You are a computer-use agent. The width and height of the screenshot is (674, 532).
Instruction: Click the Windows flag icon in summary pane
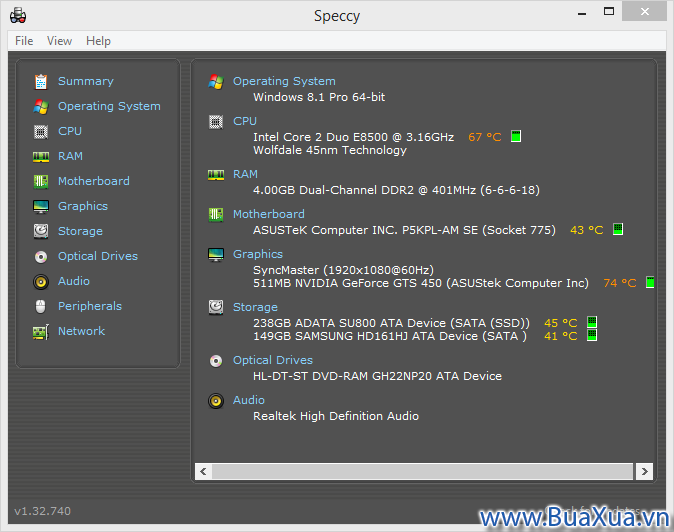pyautogui.click(x=216, y=82)
